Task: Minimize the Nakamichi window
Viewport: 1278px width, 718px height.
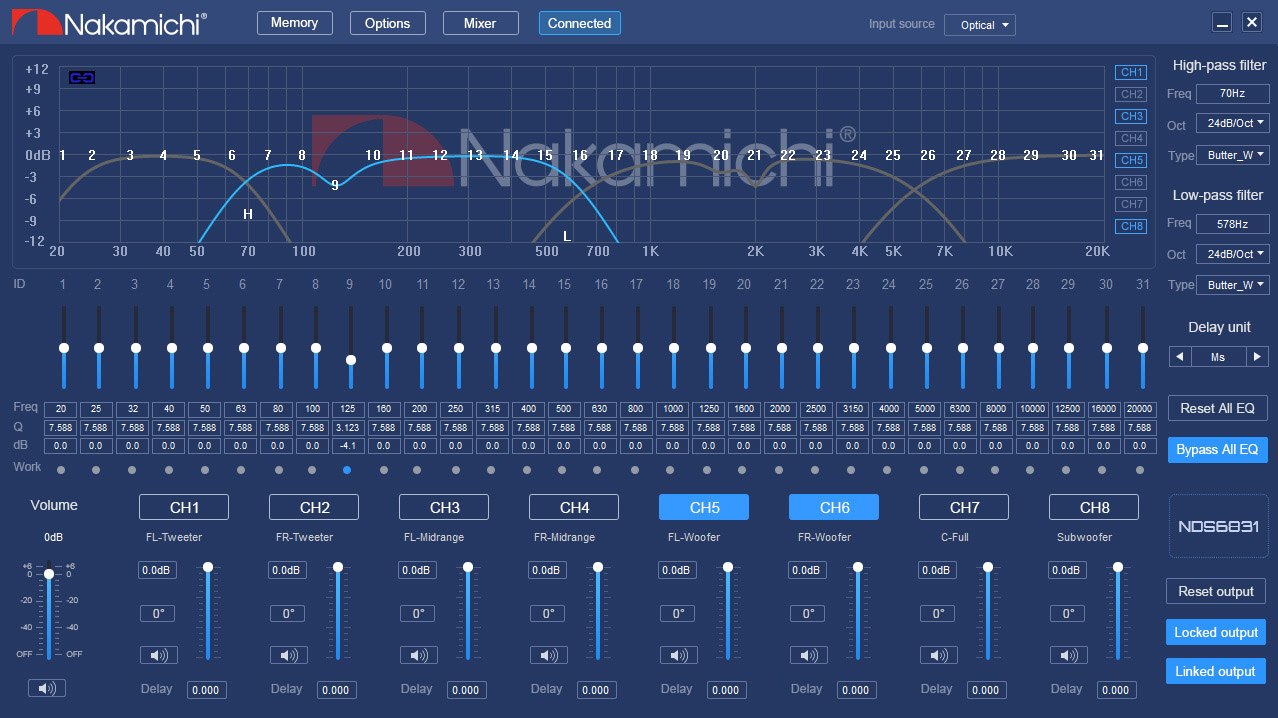Action: point(1222,22)
